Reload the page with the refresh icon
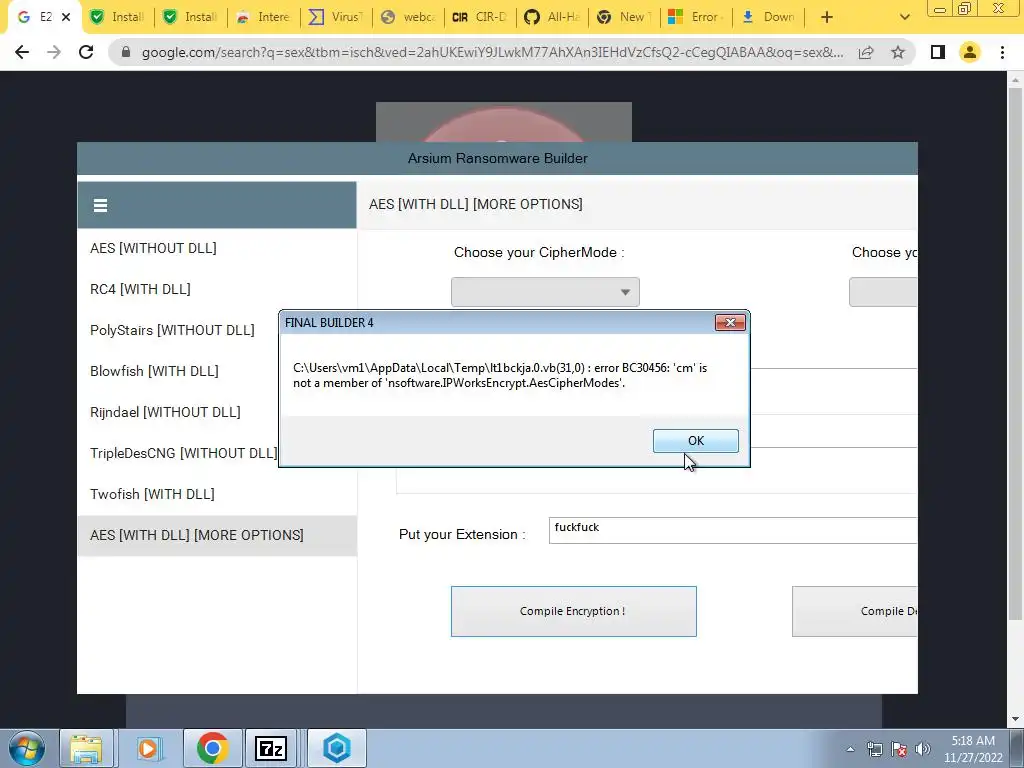The width and height of the screenshot is (1024, 768). 86,52
